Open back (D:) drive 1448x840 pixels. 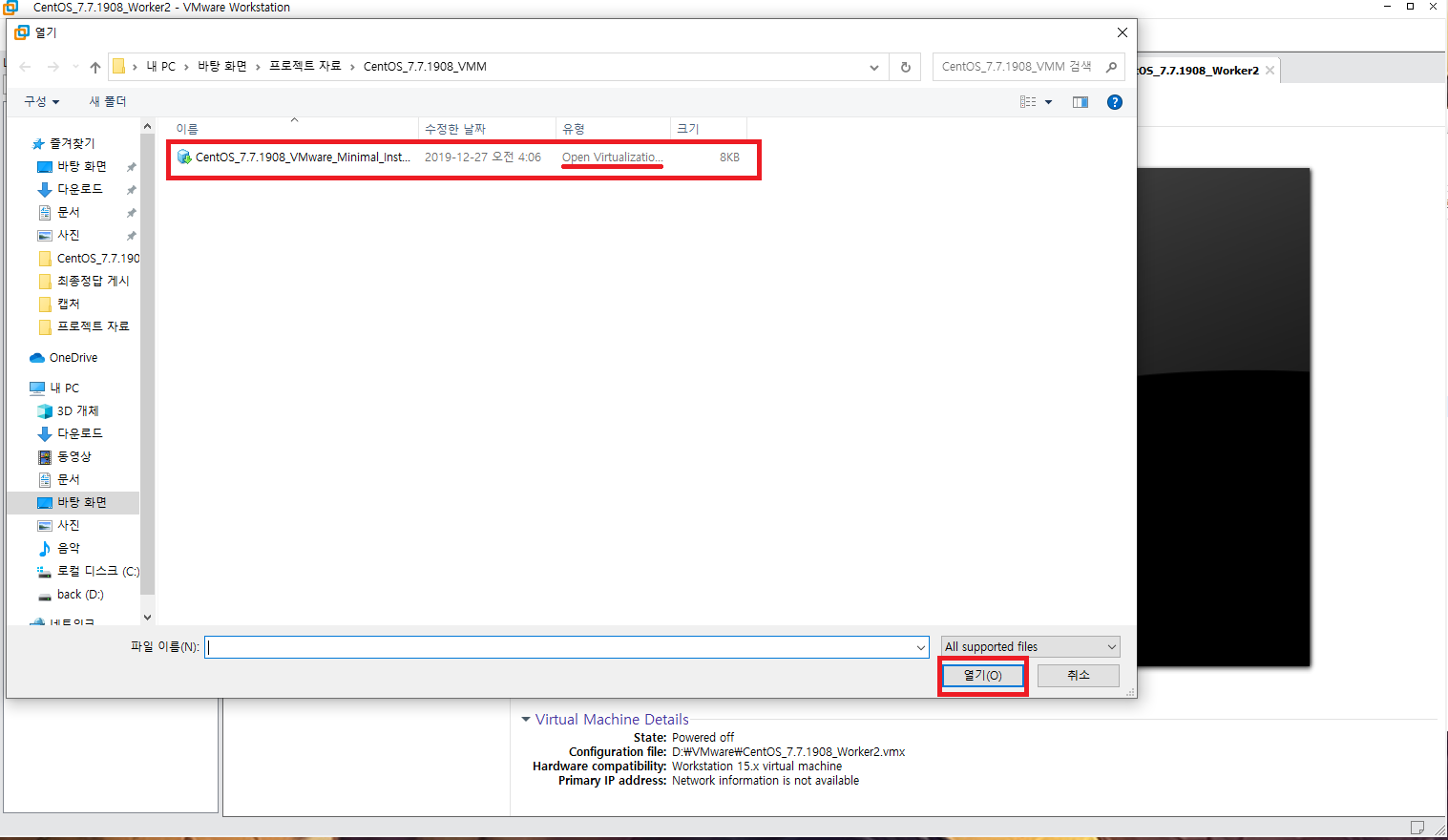tap(80, 594)
